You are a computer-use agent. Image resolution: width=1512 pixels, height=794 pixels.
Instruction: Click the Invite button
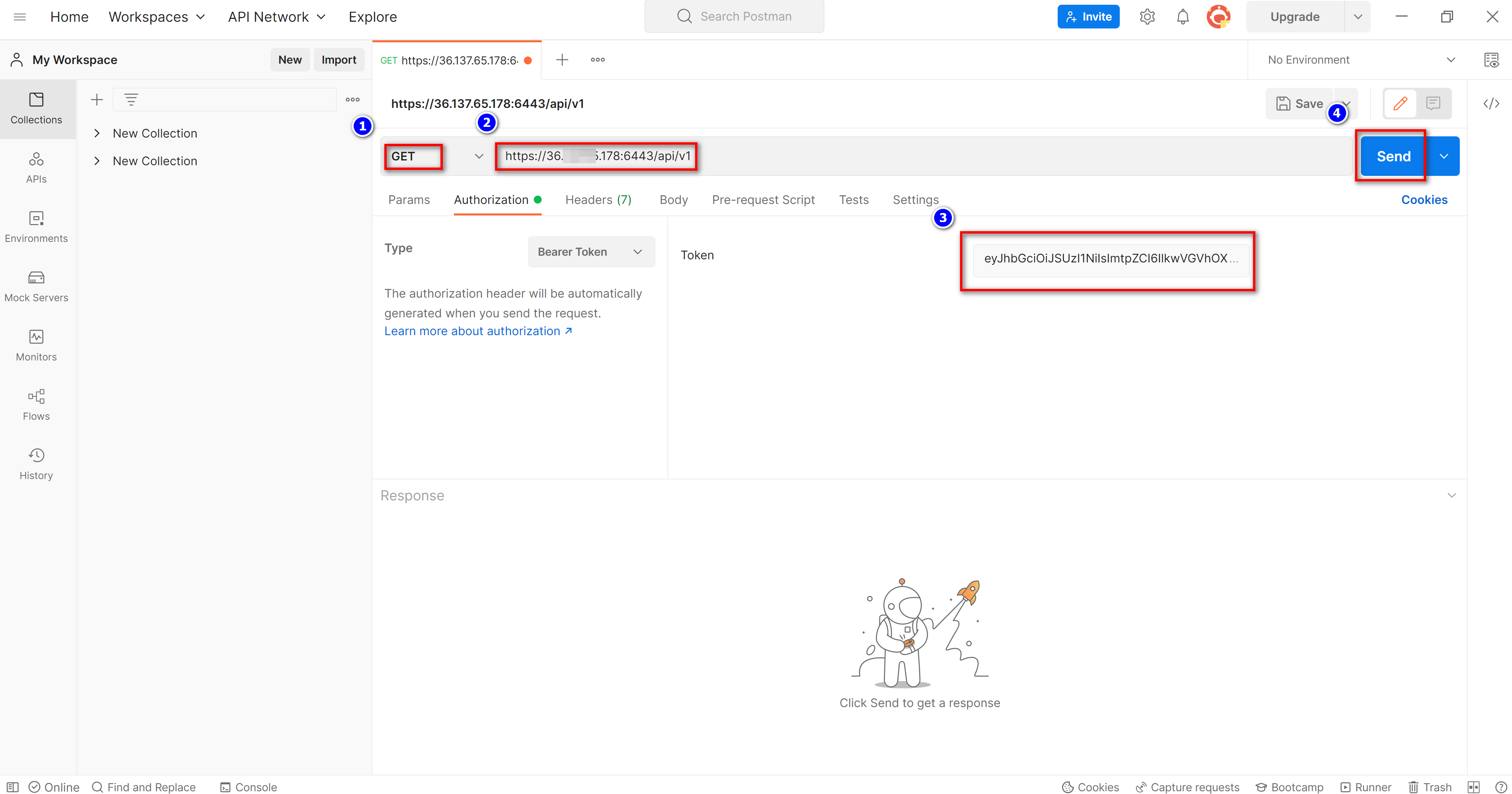point(1088,17)
